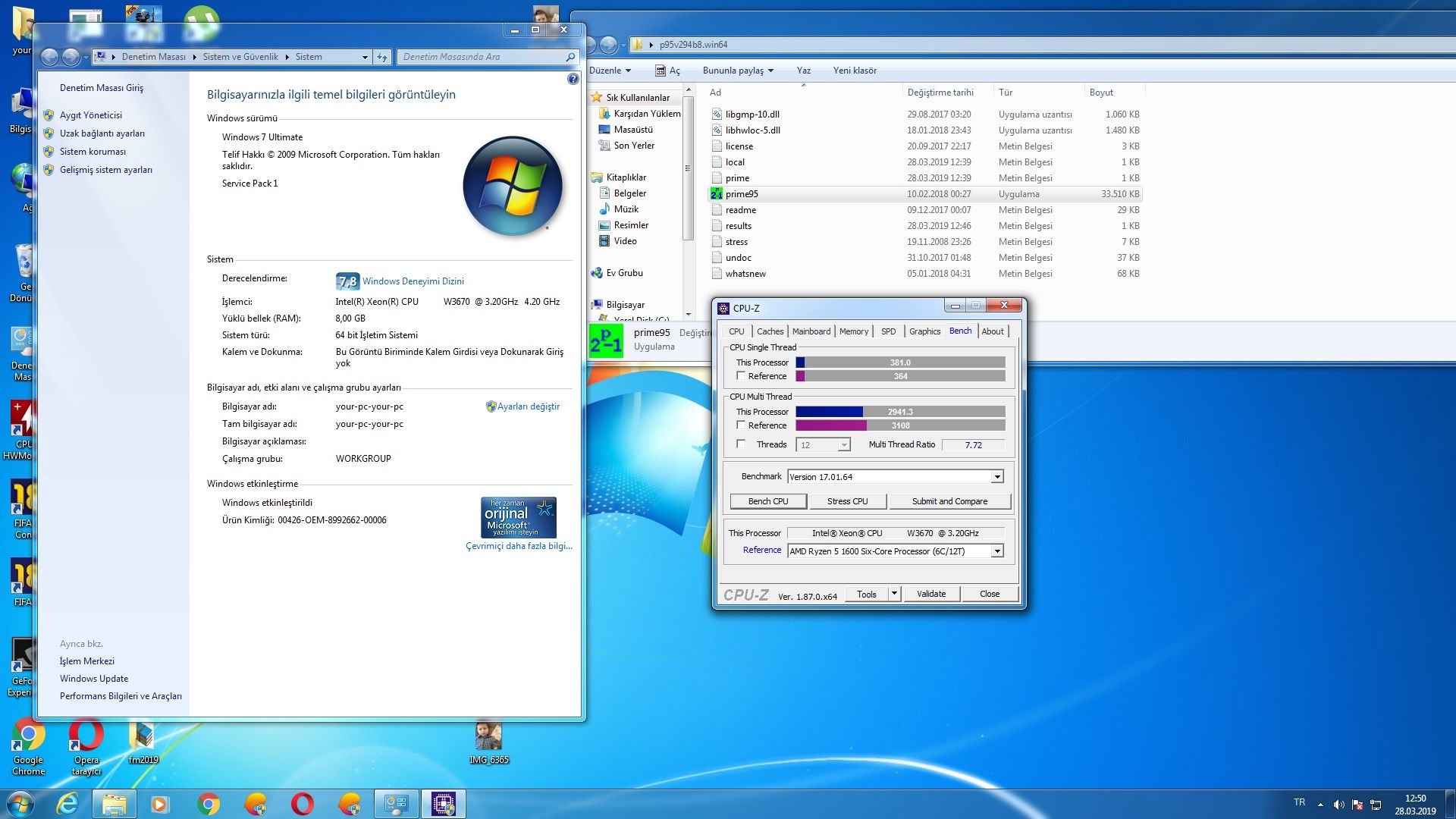Image resolution: width=1456 pixels, height=819 pixels.
Task: Click the help question mark icon
Action: pyautogui.click(x=573, y=79)
